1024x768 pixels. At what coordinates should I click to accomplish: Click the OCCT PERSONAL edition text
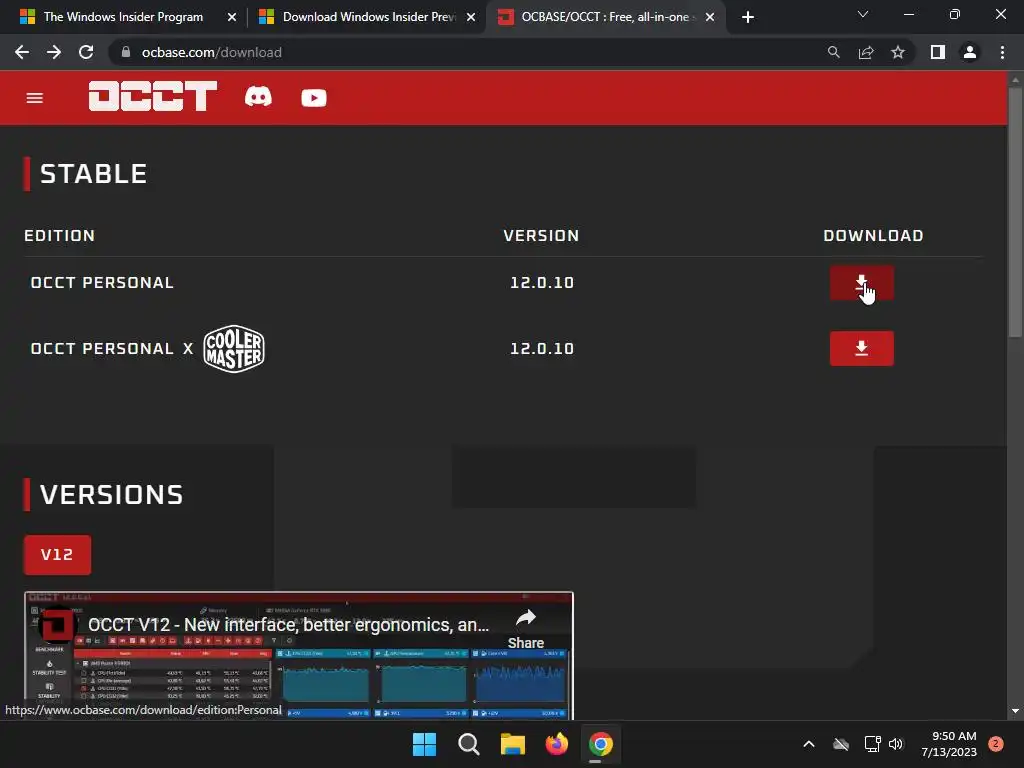(102, 283)
